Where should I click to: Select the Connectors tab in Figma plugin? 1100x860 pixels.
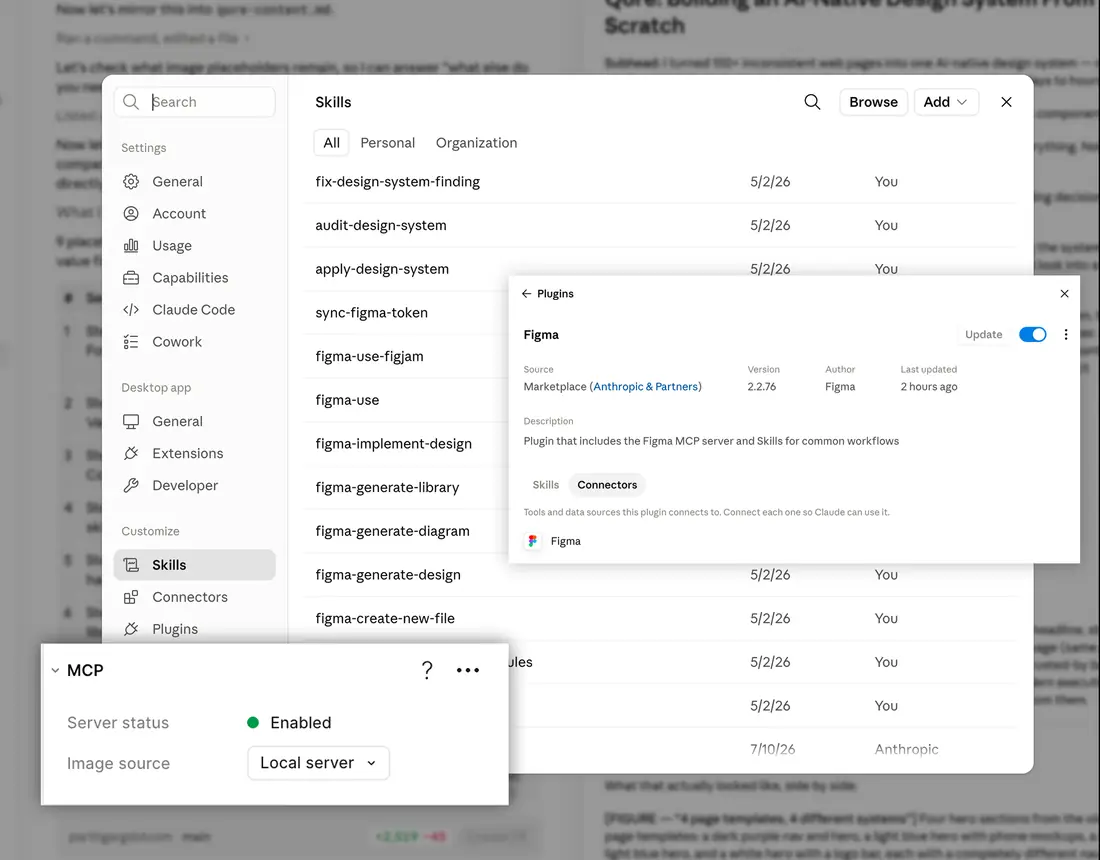[607, 485]
